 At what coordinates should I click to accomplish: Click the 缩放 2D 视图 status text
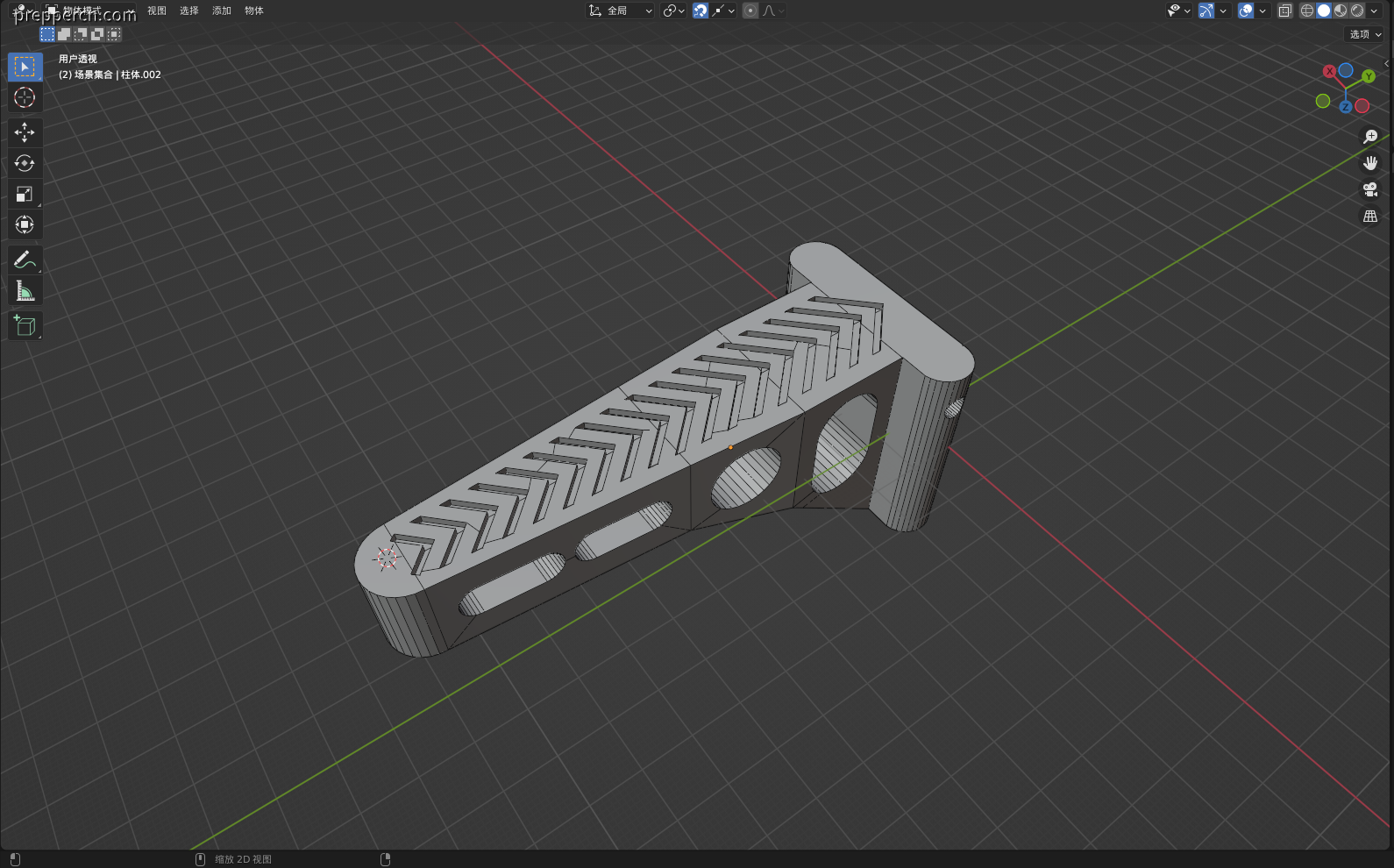(x=244, y=859)
